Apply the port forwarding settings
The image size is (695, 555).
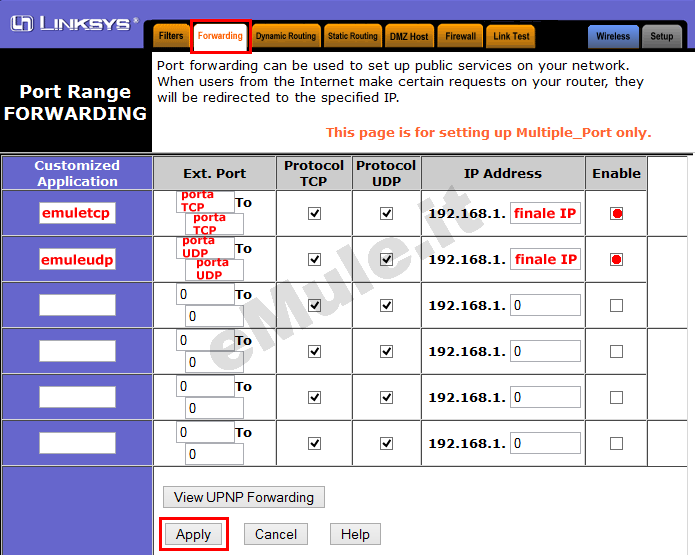[193, 534]
